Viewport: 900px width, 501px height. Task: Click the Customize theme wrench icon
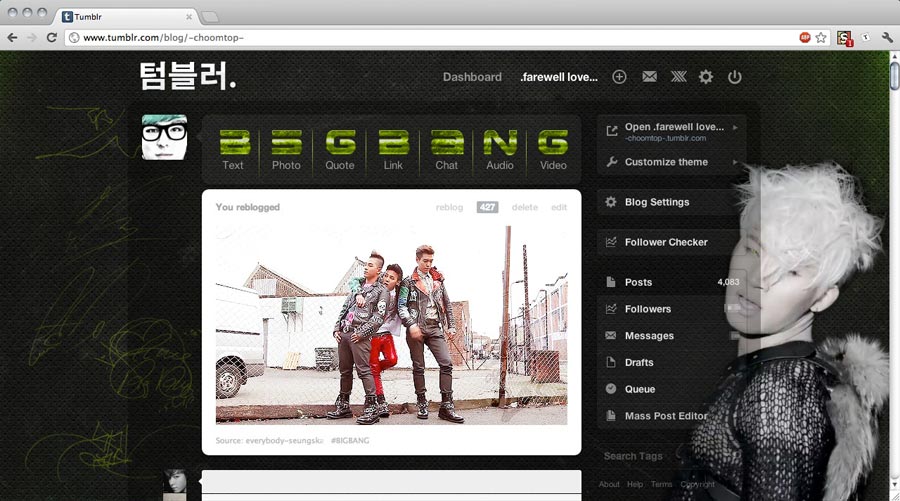611,162
